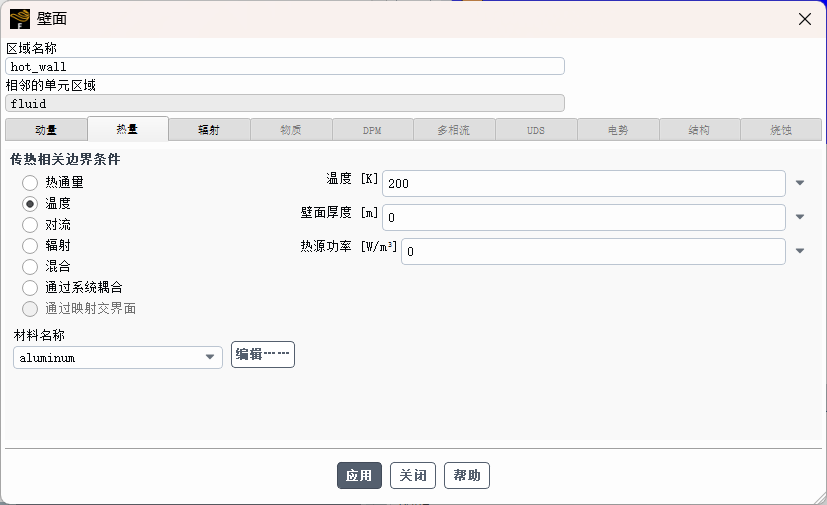Click the 区域名称 hot_wall text field
827x505 pixels.
285,67
